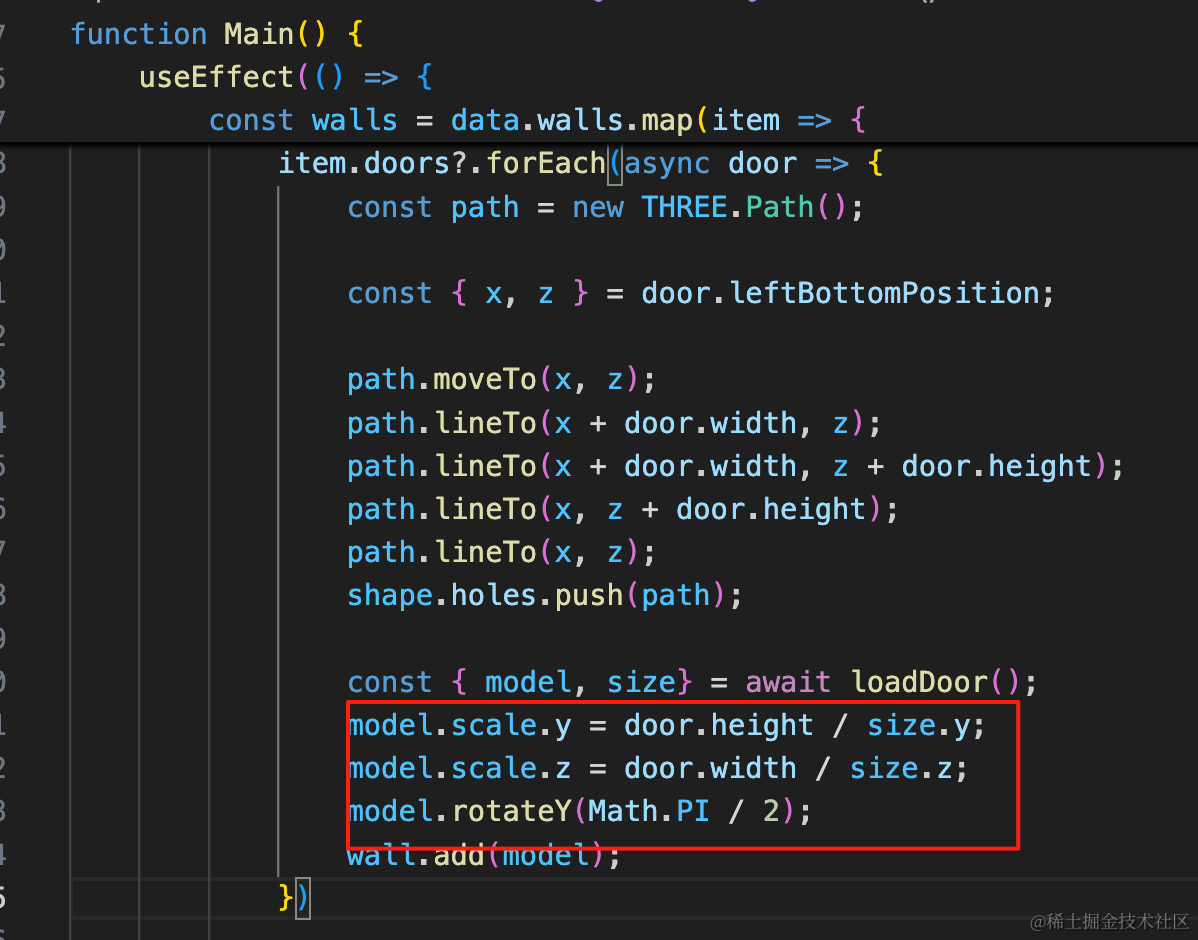Click the 'path.lineTo(x, z + door.height);' line
The image size is (1198, 940).
coord(623,509)
